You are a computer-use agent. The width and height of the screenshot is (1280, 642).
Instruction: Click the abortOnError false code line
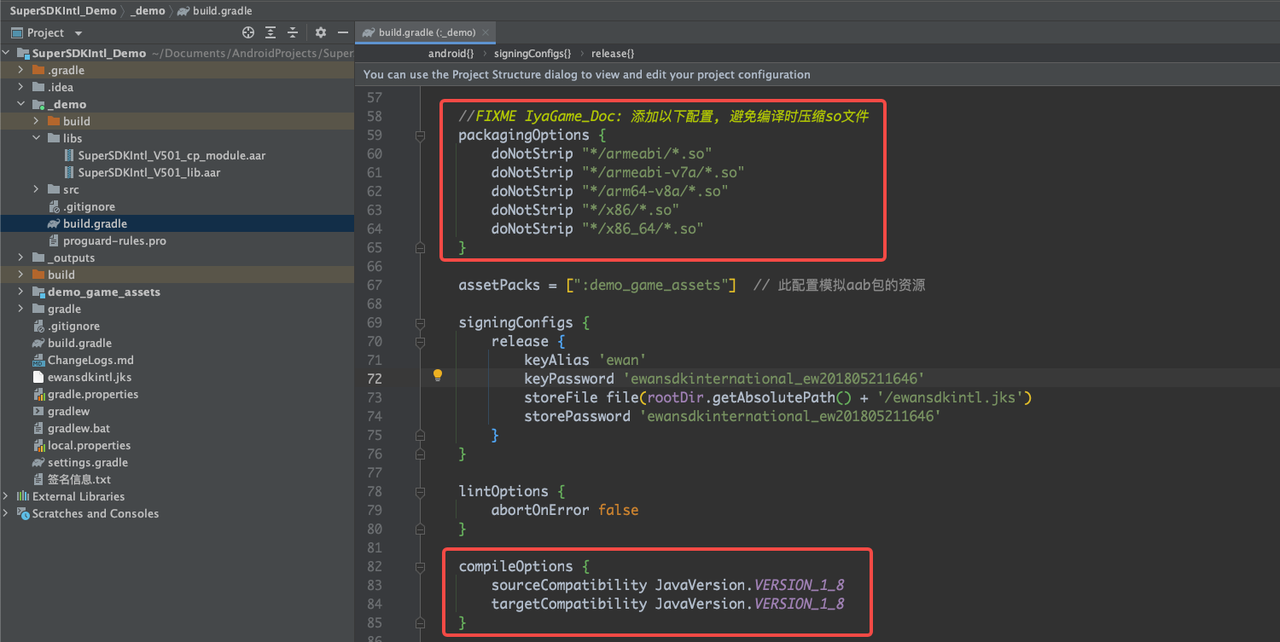pyautogui.click(x=564, y=510)
